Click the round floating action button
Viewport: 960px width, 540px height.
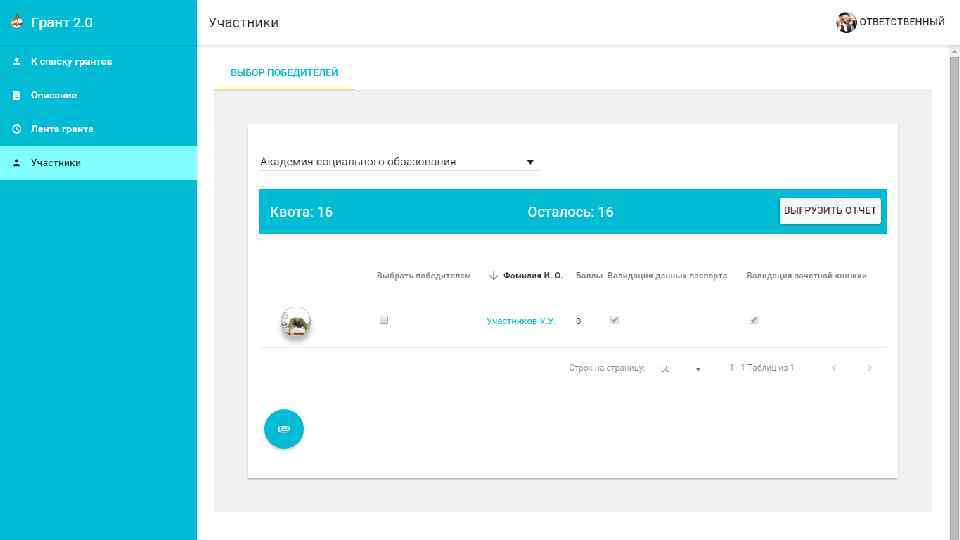point(283,429)
